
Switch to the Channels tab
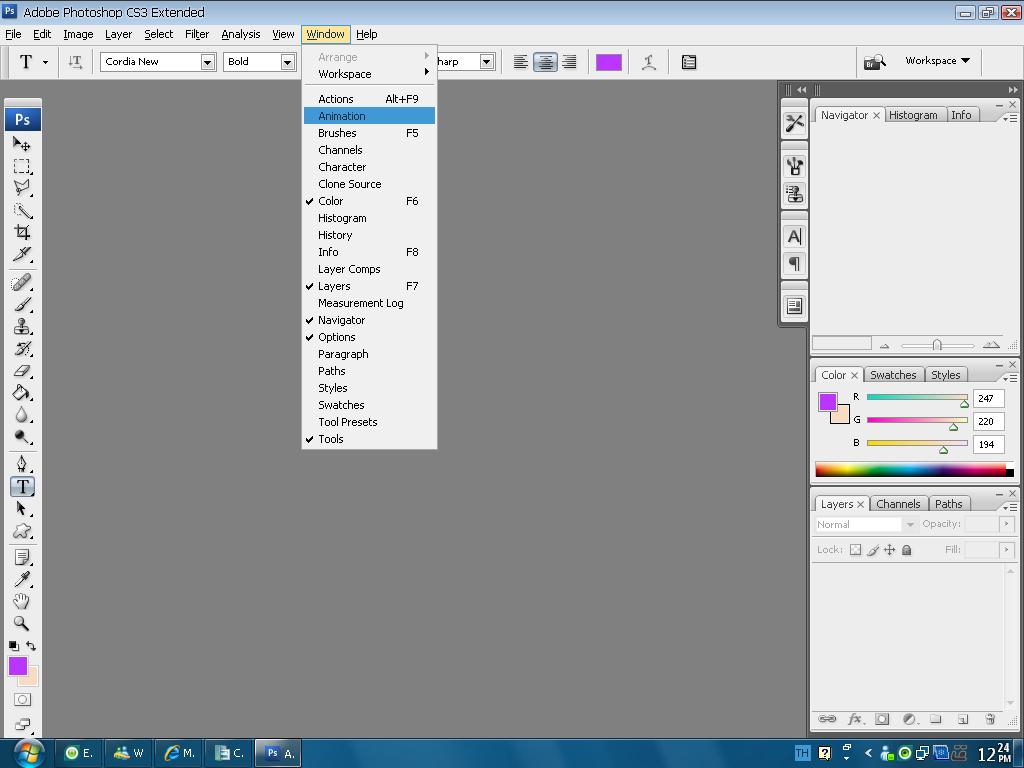point(898,504)
